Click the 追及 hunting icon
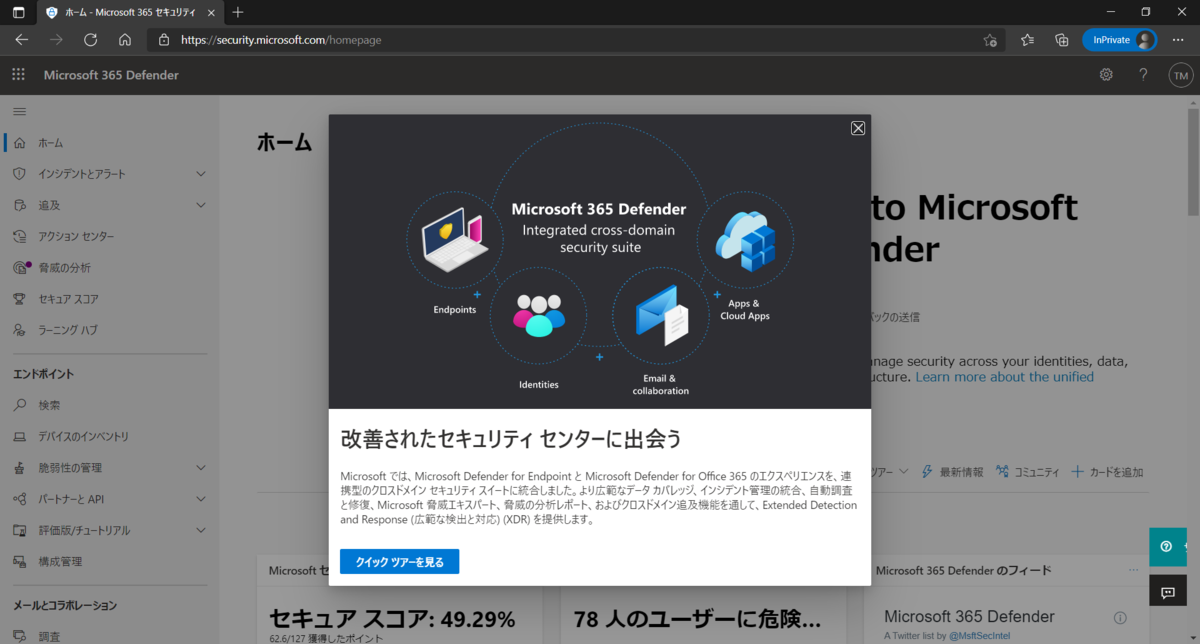This screenshot has height=644, width=1200. pyautogui.click(x=20, y=205)
